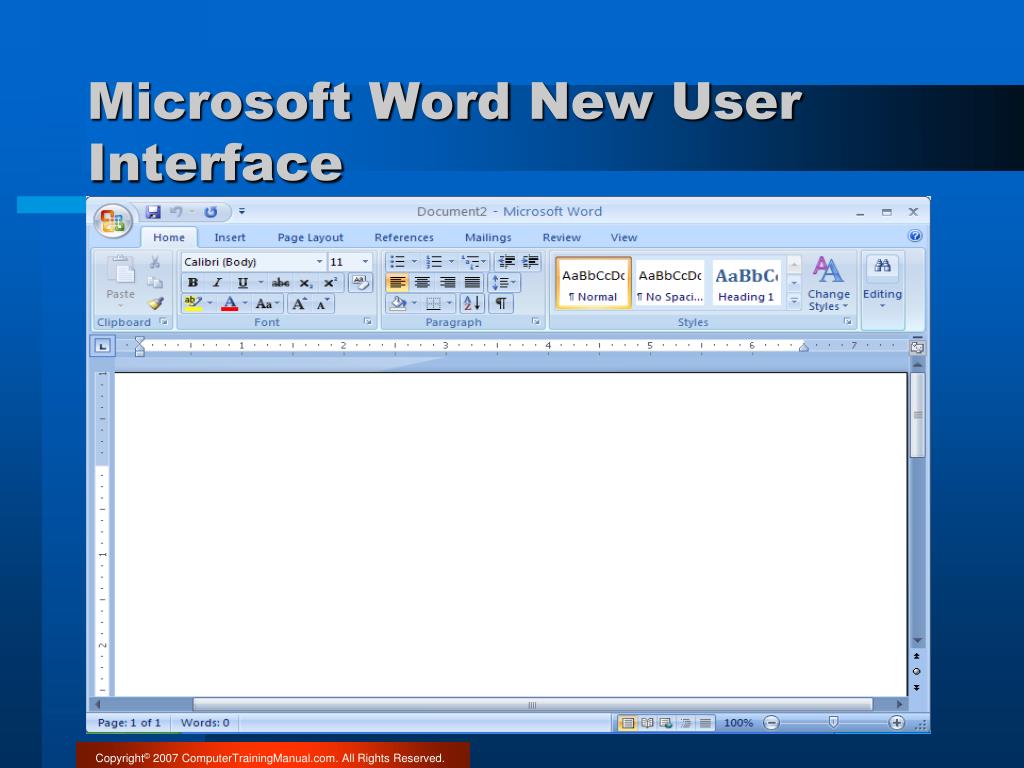Open the Font dialog launcher
The height and width of the screenshot is (768, 1024).
(x=368, y=321)
